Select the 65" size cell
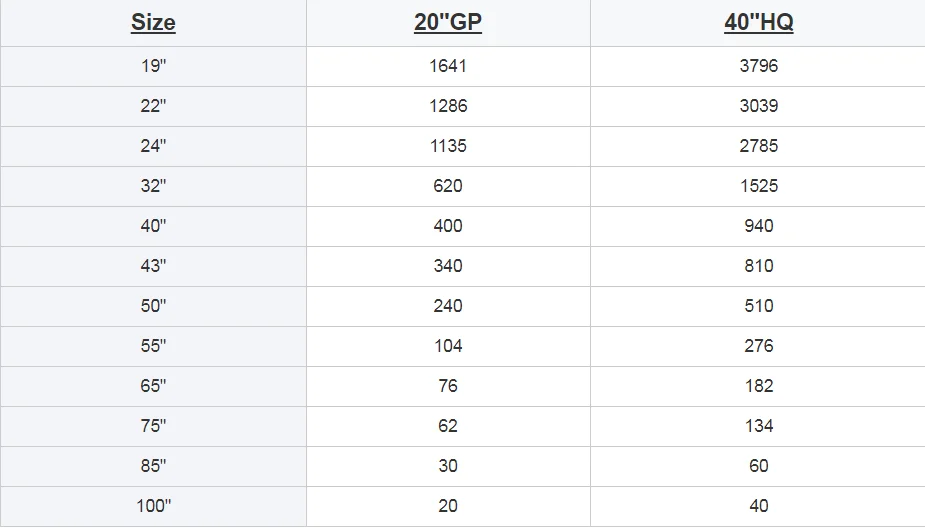The image size is (925, 528). click(153, 386)
